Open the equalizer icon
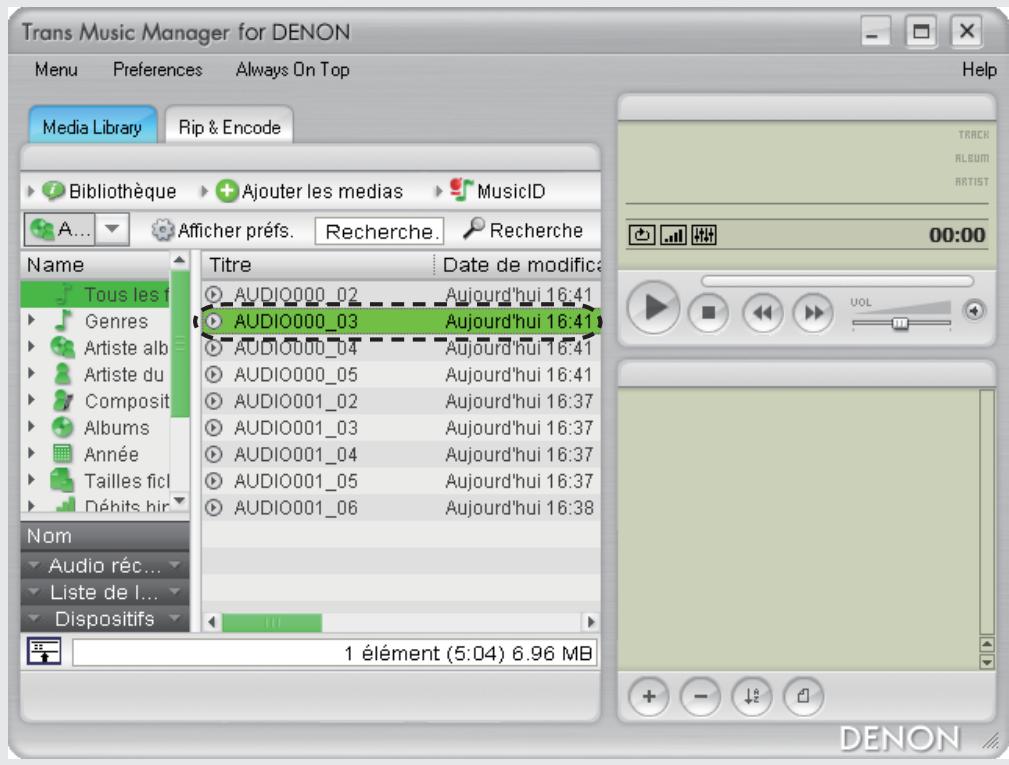The image size is (1009, 765). point(704,235)
